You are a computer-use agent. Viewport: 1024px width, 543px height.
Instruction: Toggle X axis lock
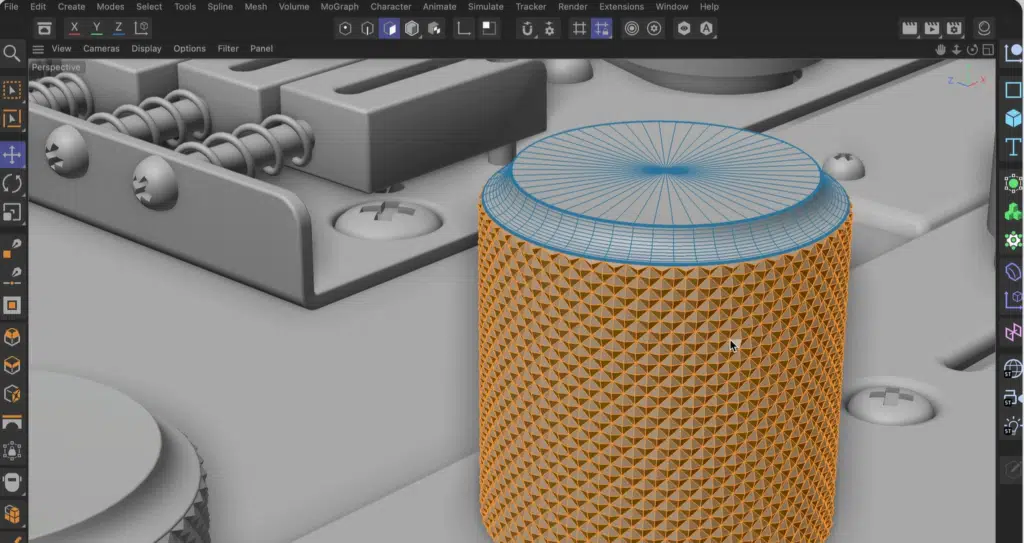[x=74, y=28]
